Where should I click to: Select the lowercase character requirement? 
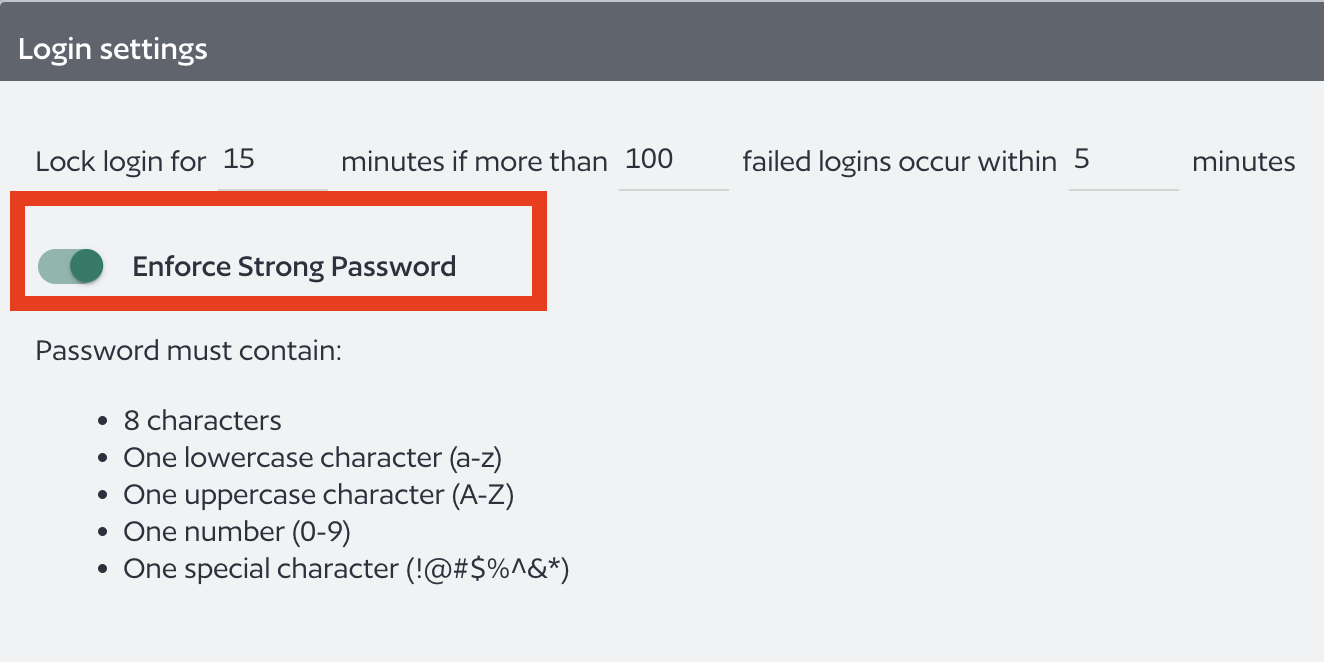pos(314,457)
